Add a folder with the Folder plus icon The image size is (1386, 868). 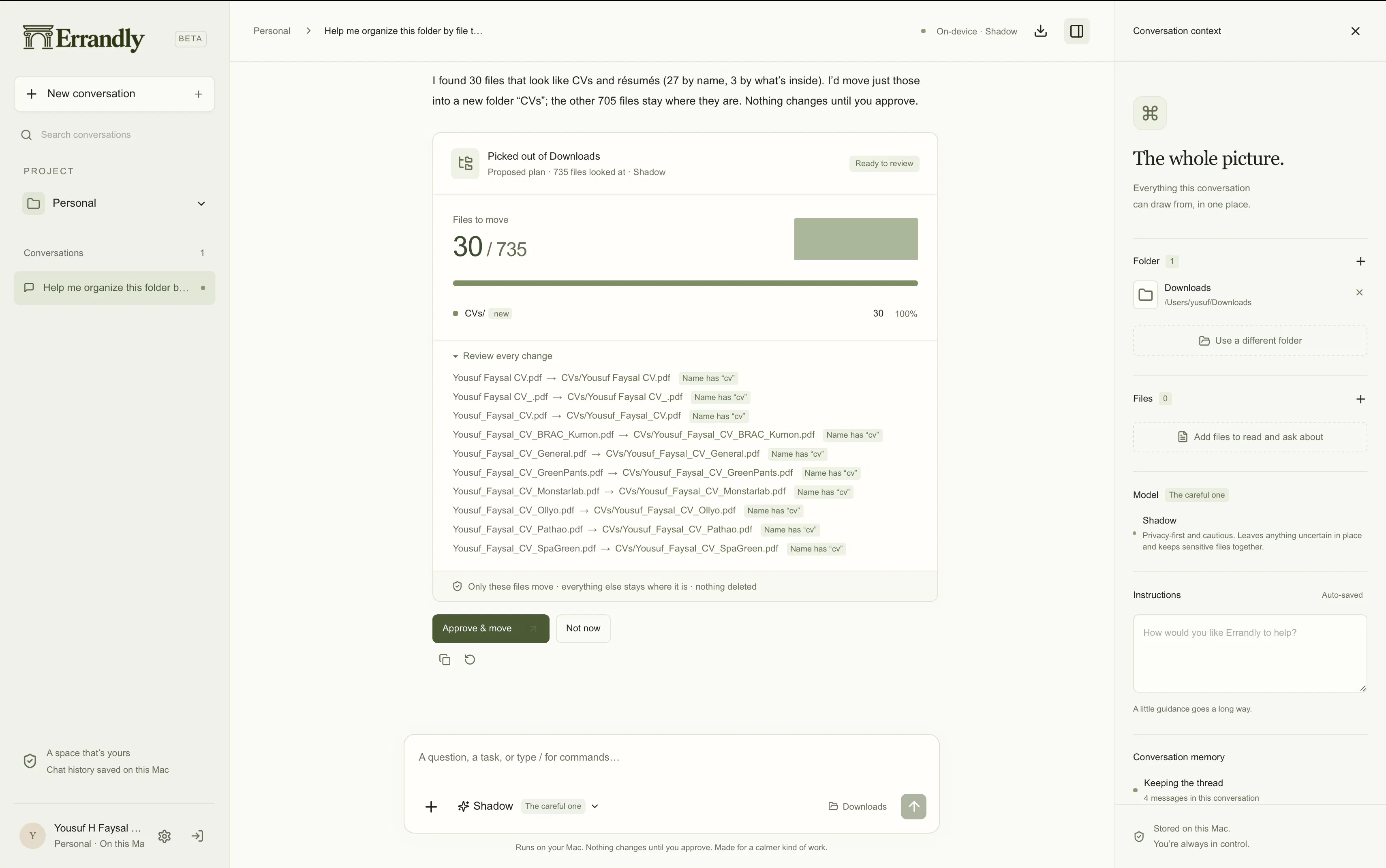(x=1360, y=261)
